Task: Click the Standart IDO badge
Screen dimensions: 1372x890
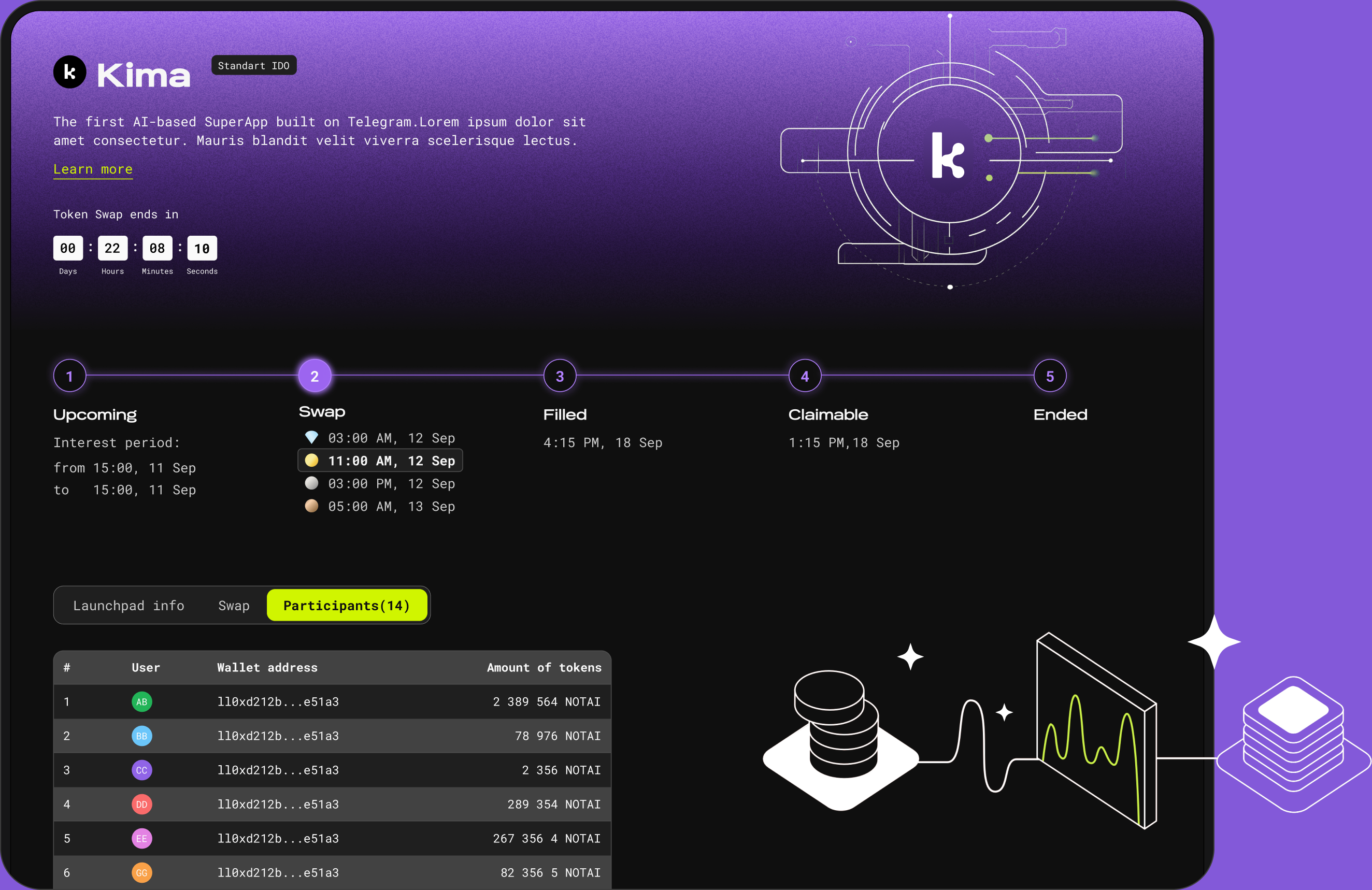Action: point(254,66)
